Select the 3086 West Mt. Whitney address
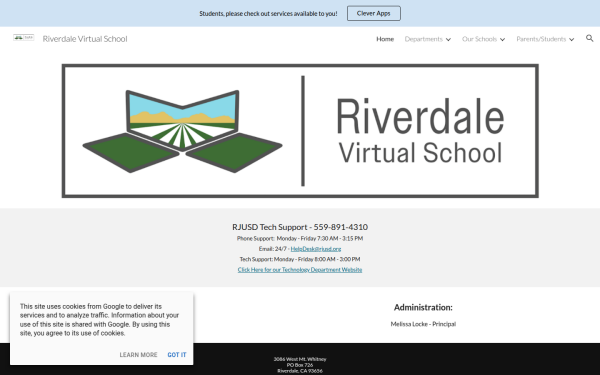This screenshot has width=600, height=375. (300, 359)
